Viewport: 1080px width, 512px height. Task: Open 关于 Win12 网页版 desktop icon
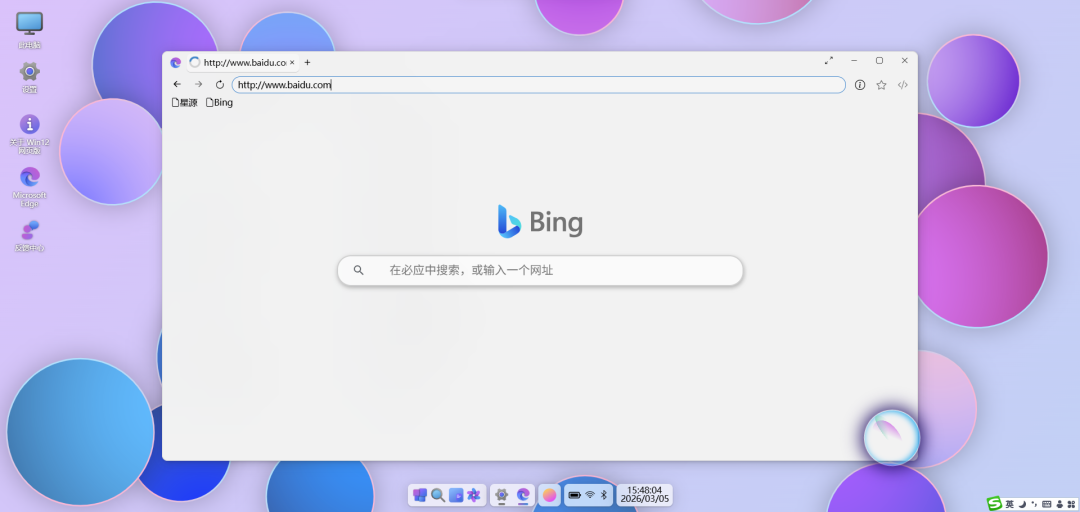click(29, 134)
